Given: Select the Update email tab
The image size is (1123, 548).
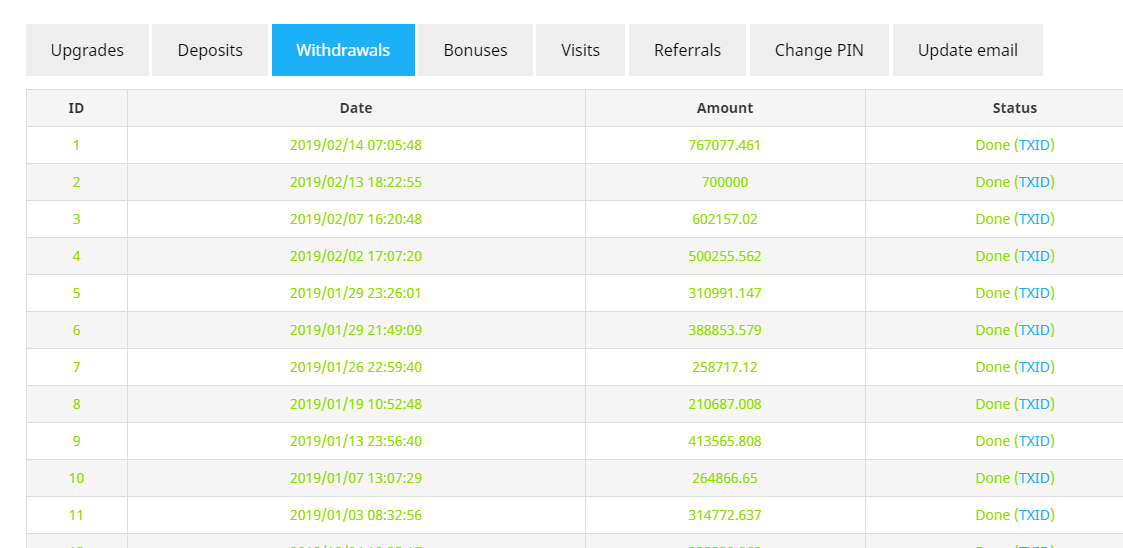Looking at the screenshot, I should coord(968,50).
